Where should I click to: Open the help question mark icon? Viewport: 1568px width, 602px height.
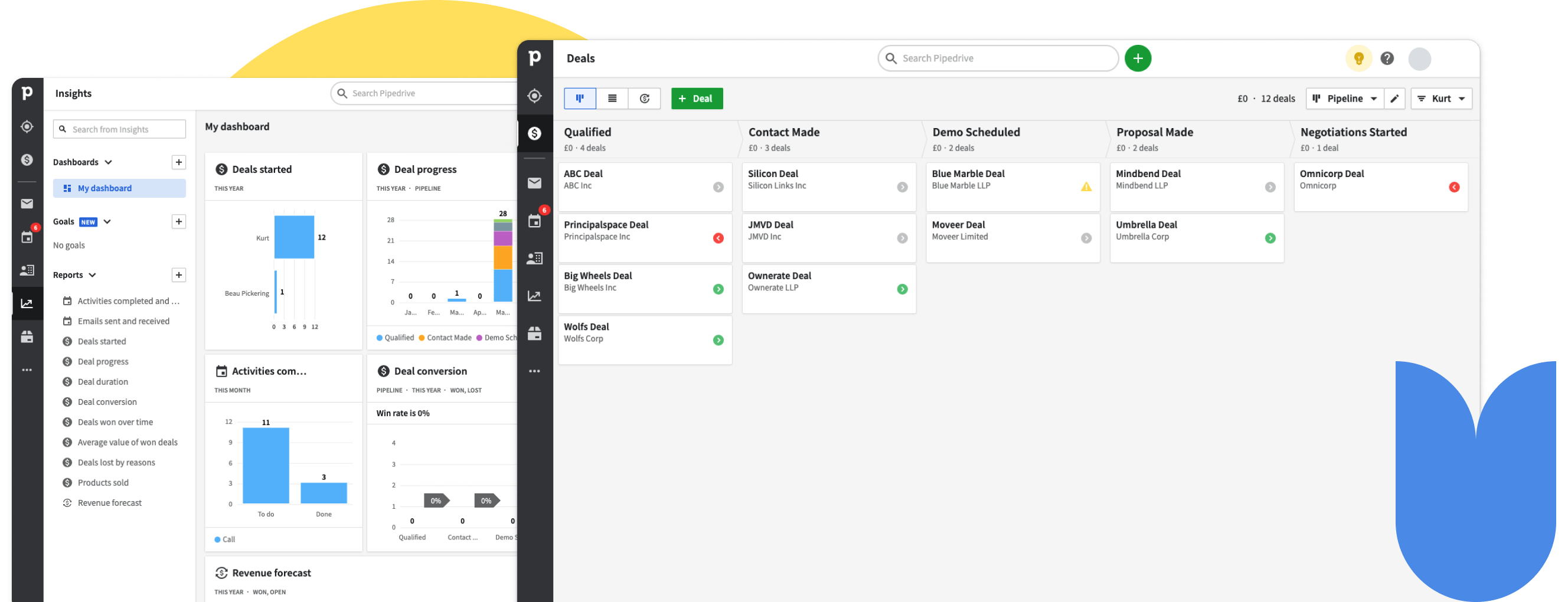tap(1387, 58)
